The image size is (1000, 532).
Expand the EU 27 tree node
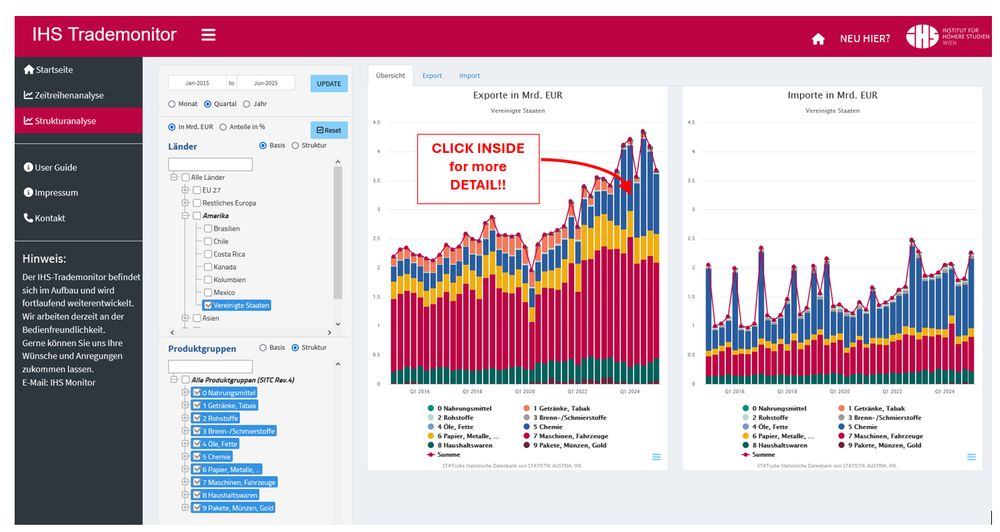185,190
